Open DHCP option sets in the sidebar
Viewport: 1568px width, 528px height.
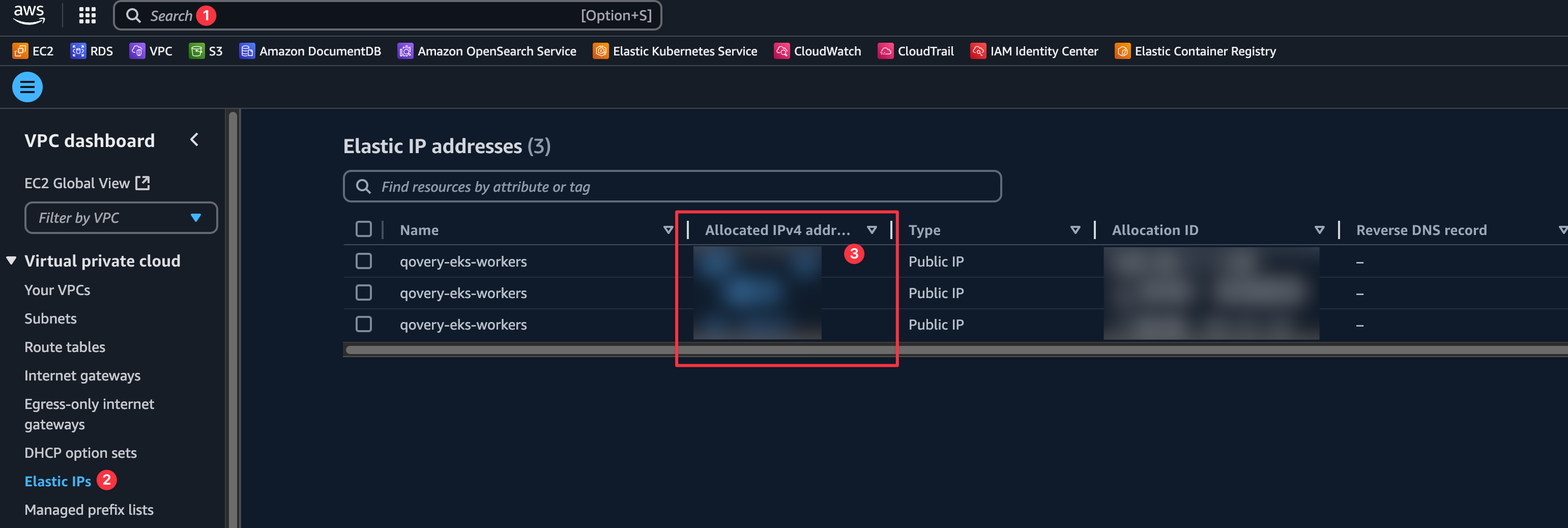[x=80, y=453]
